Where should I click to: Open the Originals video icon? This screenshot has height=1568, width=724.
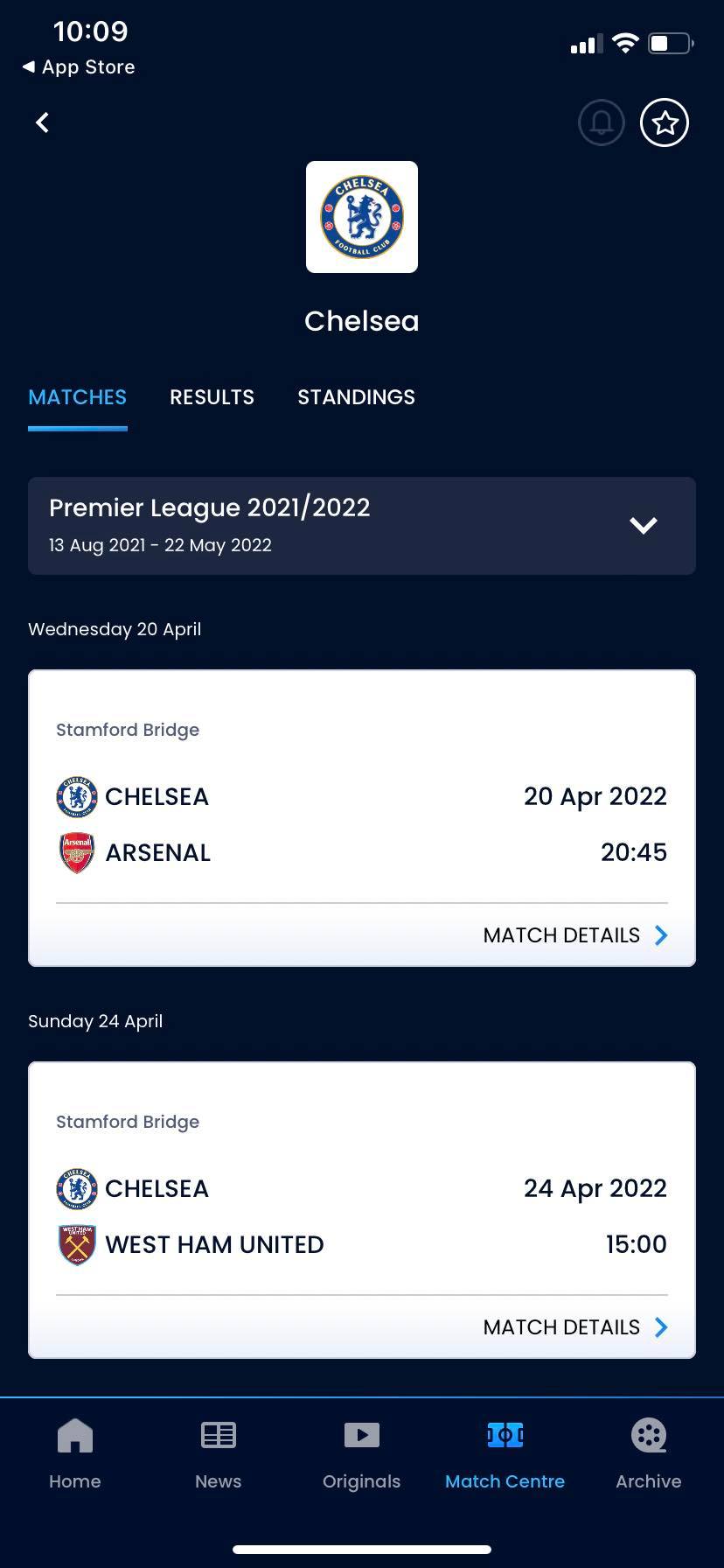[362, 1435]
